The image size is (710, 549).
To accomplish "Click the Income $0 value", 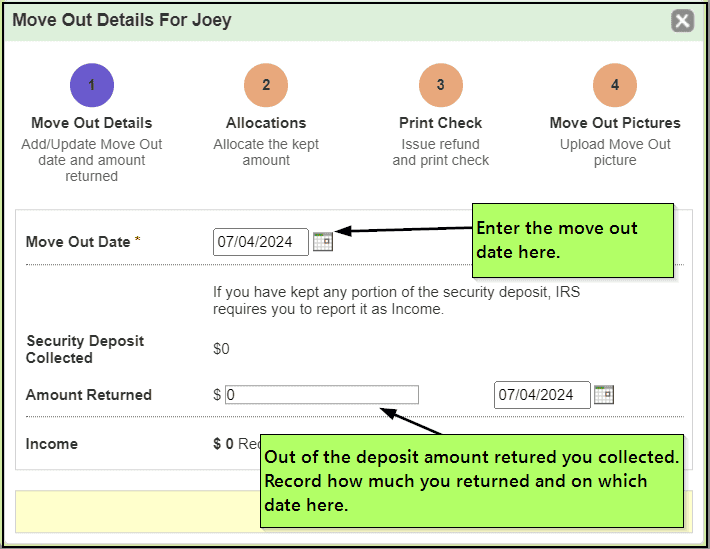I will [x=223, y=444].
